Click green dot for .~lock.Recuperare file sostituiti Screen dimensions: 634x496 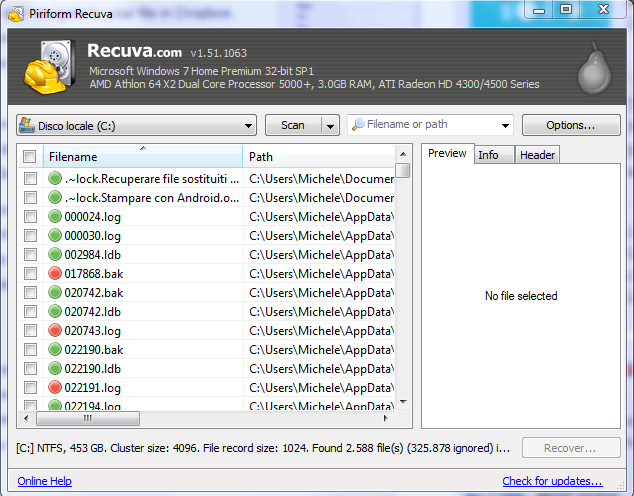[55, 178]
